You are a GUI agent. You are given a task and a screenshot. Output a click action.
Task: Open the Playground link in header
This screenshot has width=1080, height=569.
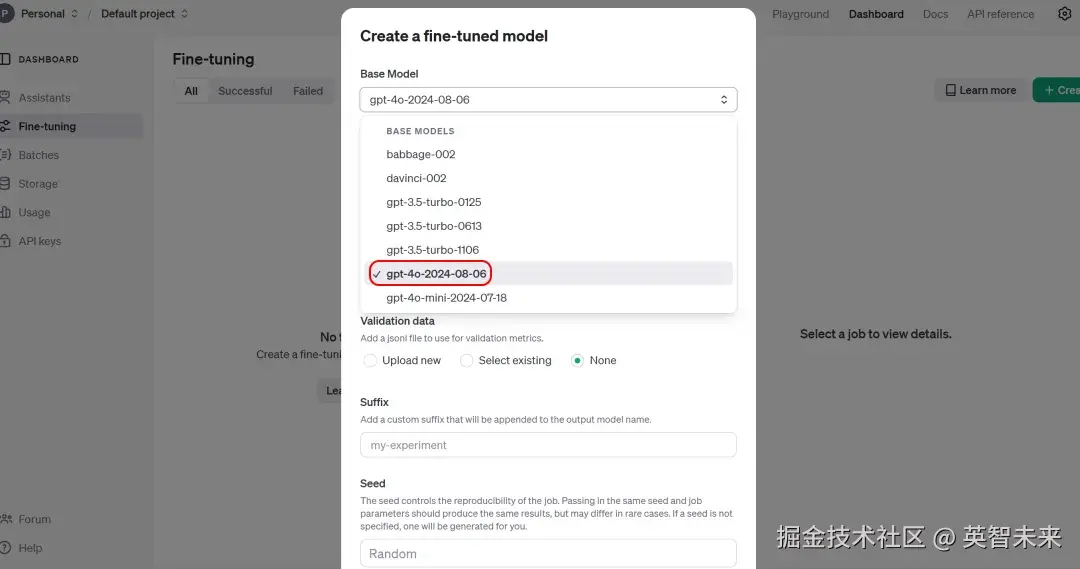coord(800,14)
